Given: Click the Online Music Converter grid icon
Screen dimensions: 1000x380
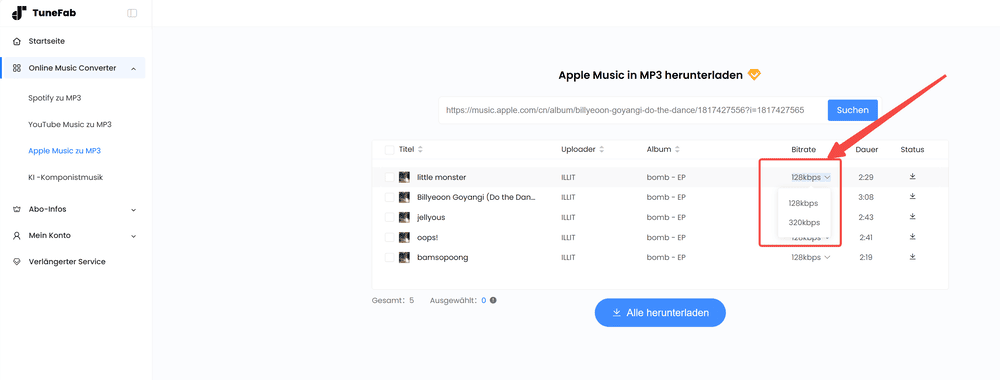Looking at the screenshot, I should coord(17,68).
